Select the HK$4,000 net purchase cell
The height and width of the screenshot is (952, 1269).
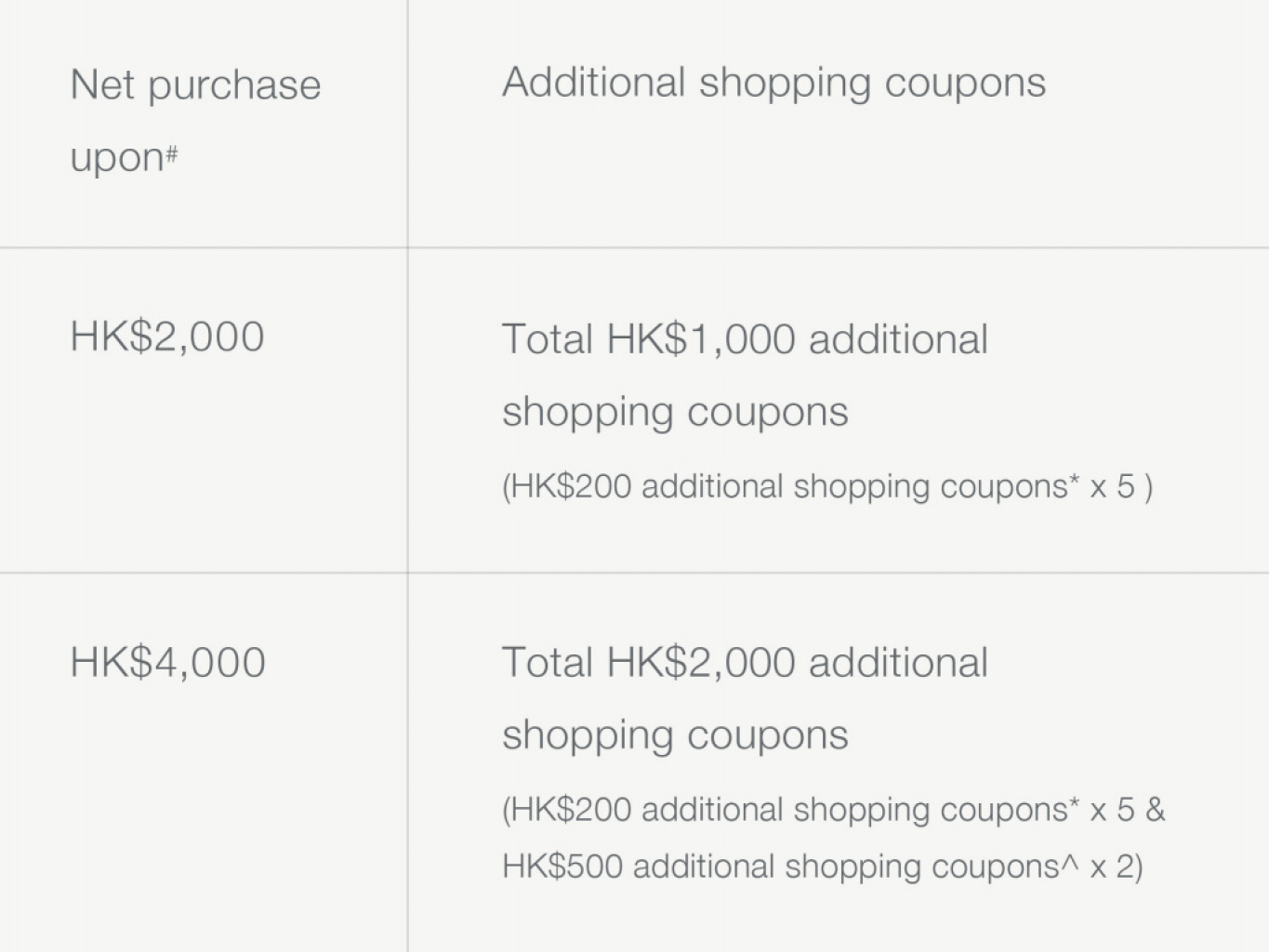(x=168, y=663)
